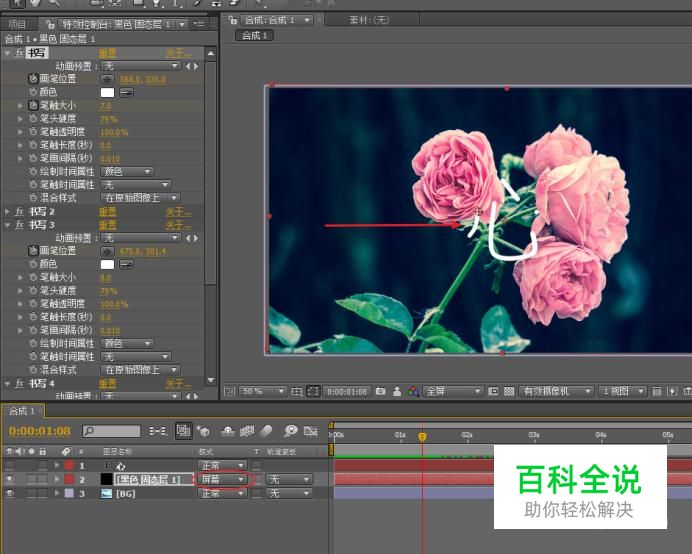Open the graph editor icon in the timeline

point(311,431)
